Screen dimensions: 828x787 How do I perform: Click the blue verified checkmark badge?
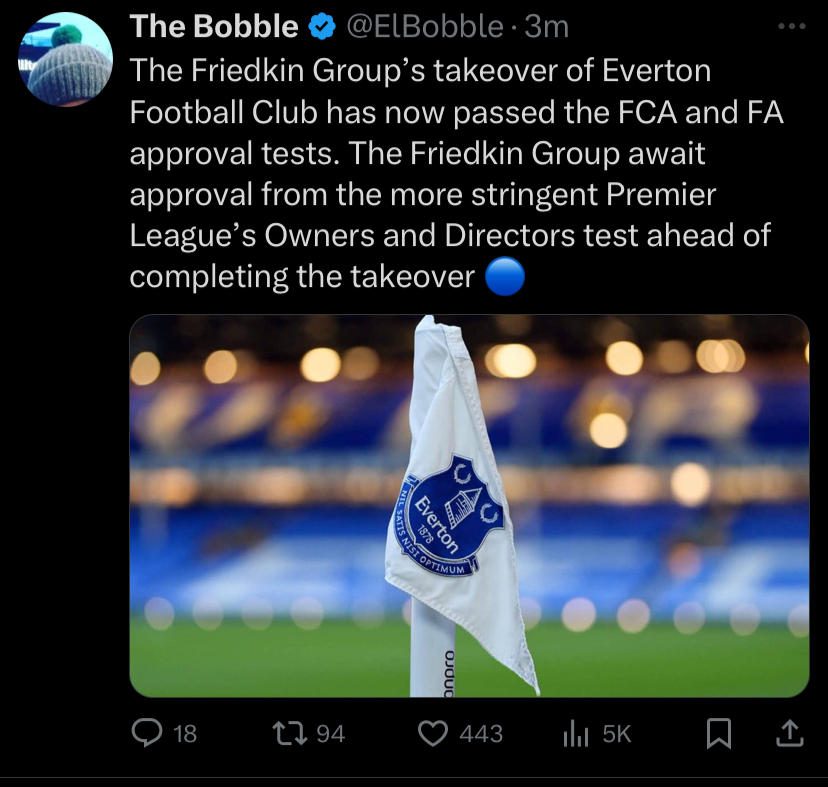(x=321, y=28)
